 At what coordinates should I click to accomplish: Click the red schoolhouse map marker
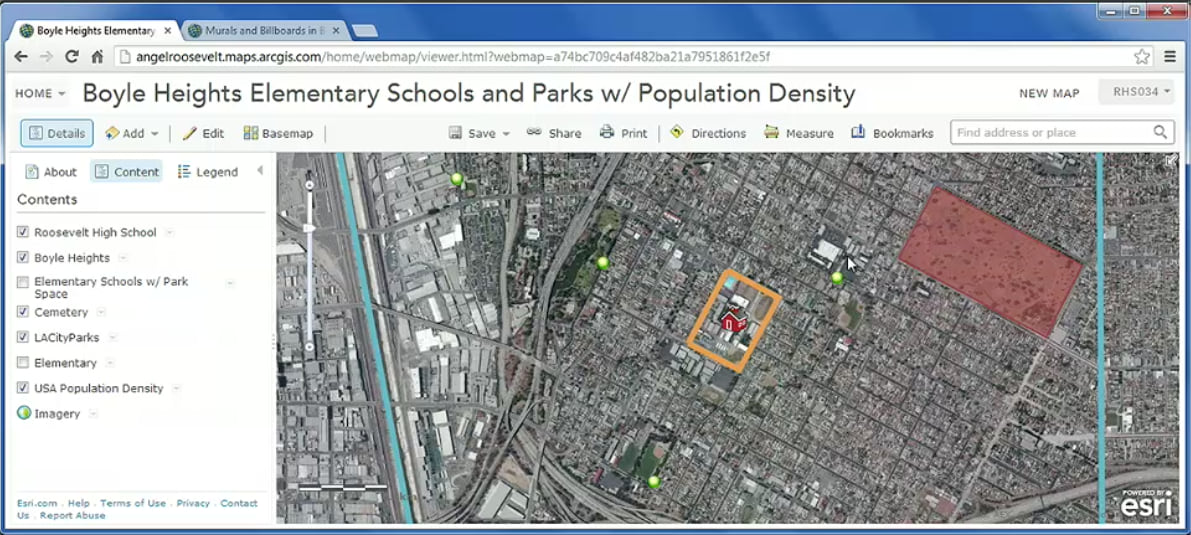coord(732,319)
